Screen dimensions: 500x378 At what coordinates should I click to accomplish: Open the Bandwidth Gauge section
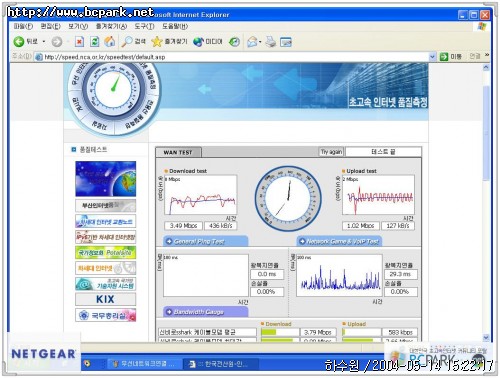click(x=206, y=312)
